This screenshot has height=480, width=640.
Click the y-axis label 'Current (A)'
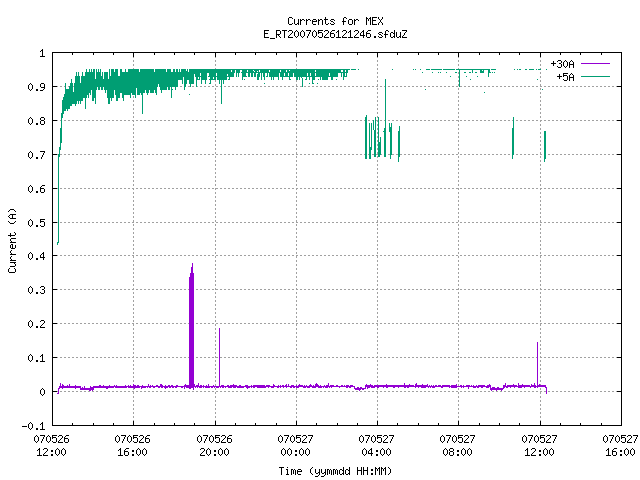pyautogui.click(x=12, y=240)
